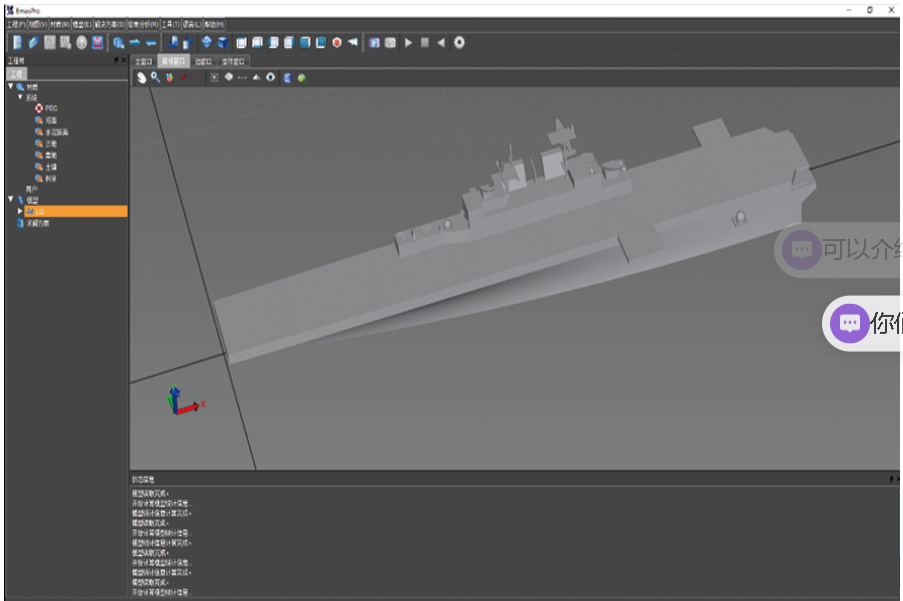The width and height of the screenshot is (903, 601).
Task: Float the 工程树 panel with pin icon
Action: [x=116, y=60]
